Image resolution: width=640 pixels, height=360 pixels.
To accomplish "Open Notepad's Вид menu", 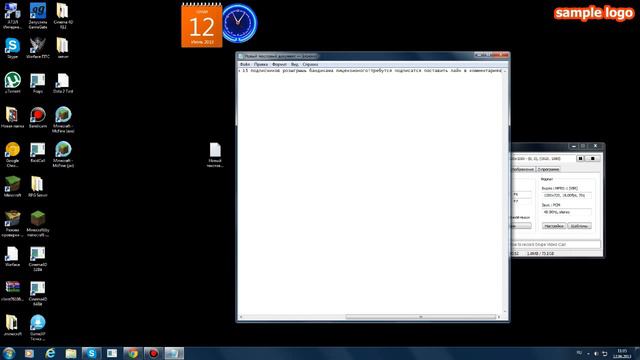I will [295, 64].
